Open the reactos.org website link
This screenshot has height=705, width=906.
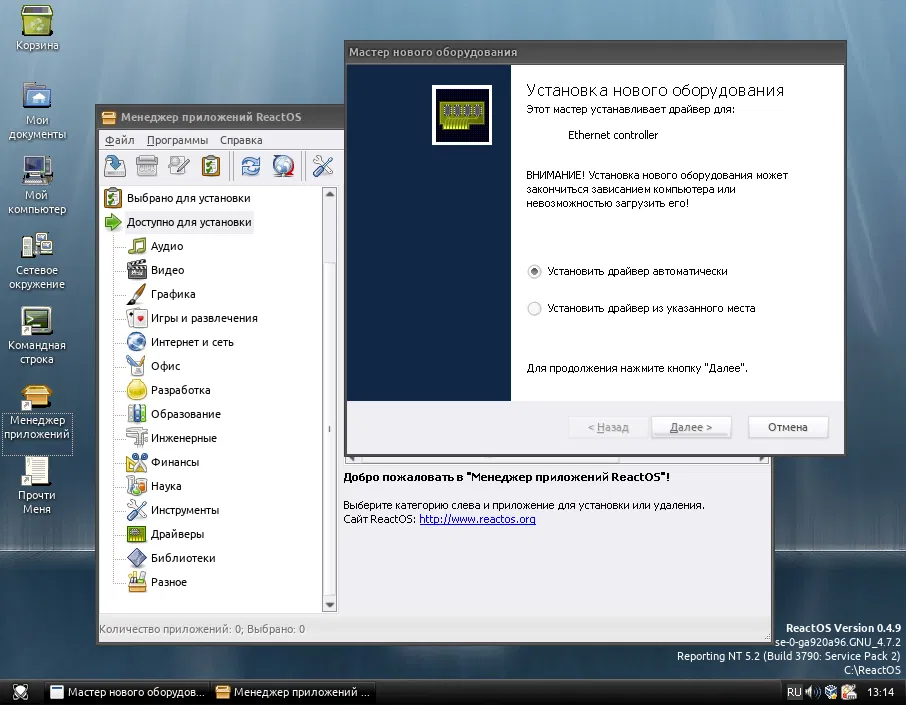(477, 519)
